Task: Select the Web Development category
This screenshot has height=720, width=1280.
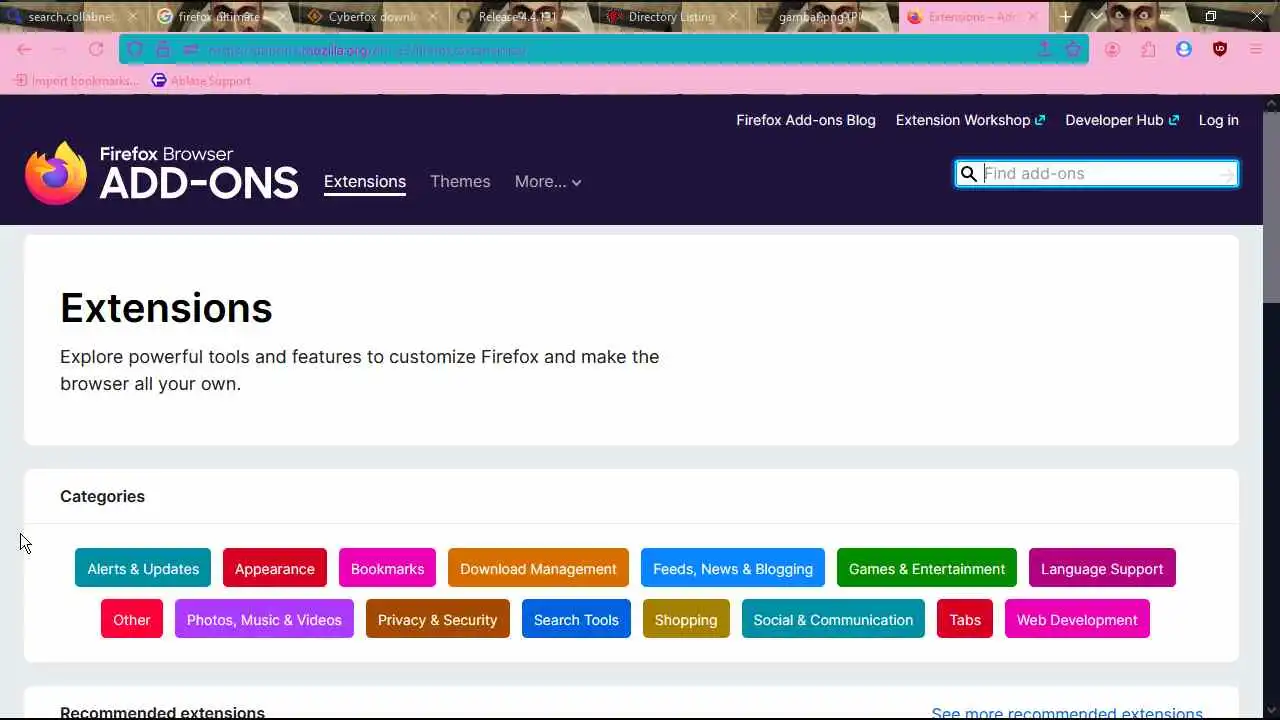Action: 1077,619
